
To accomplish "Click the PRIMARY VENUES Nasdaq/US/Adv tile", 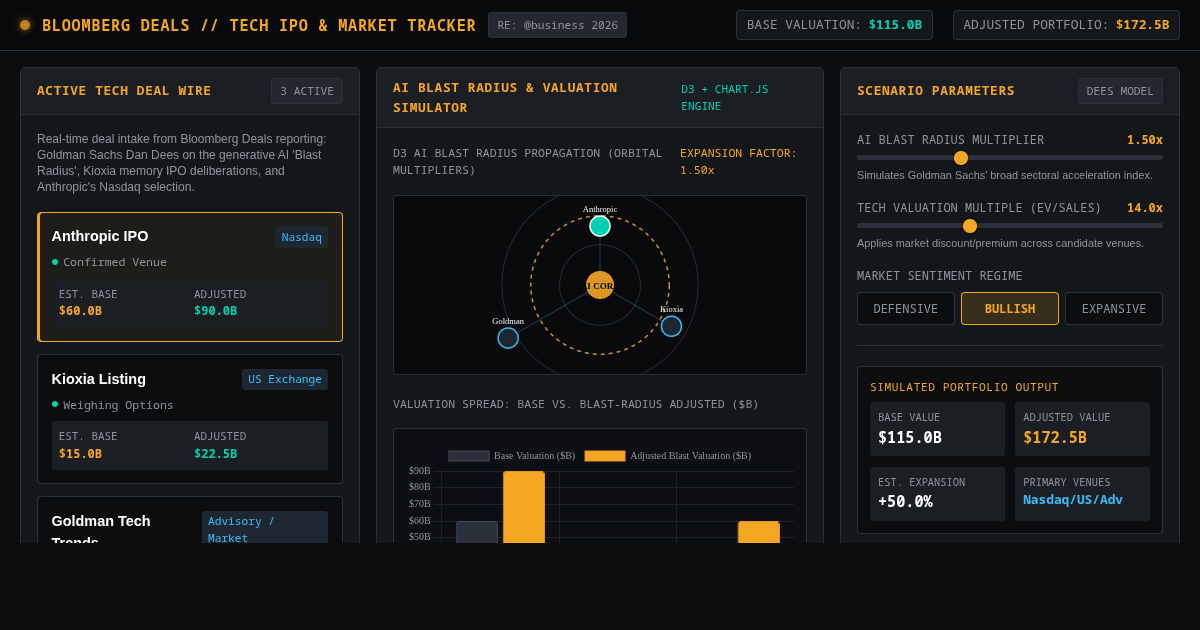I will pos(1082,494).
